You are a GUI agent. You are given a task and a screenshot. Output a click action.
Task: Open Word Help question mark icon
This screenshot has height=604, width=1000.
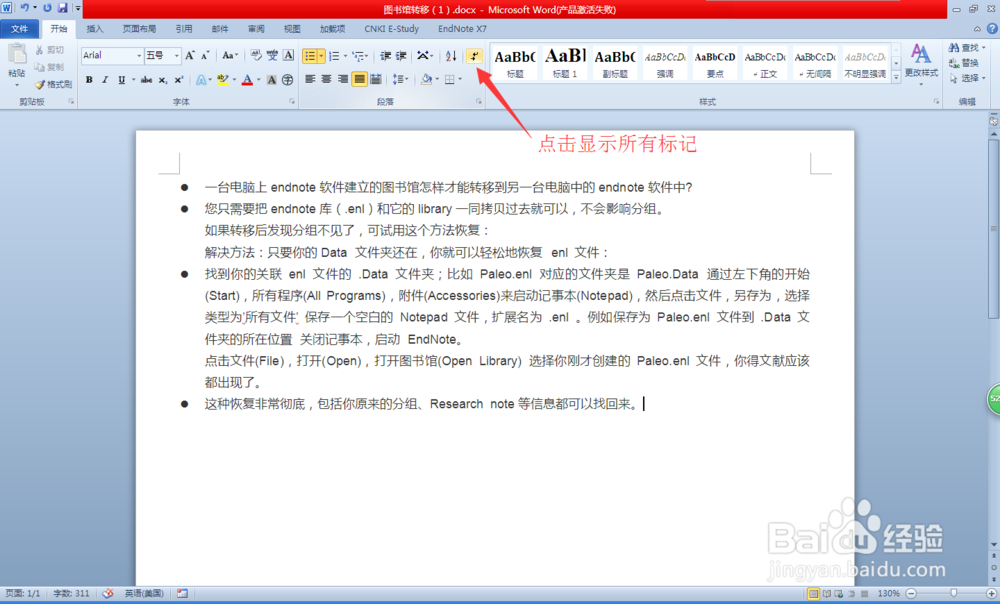(992, 29)
